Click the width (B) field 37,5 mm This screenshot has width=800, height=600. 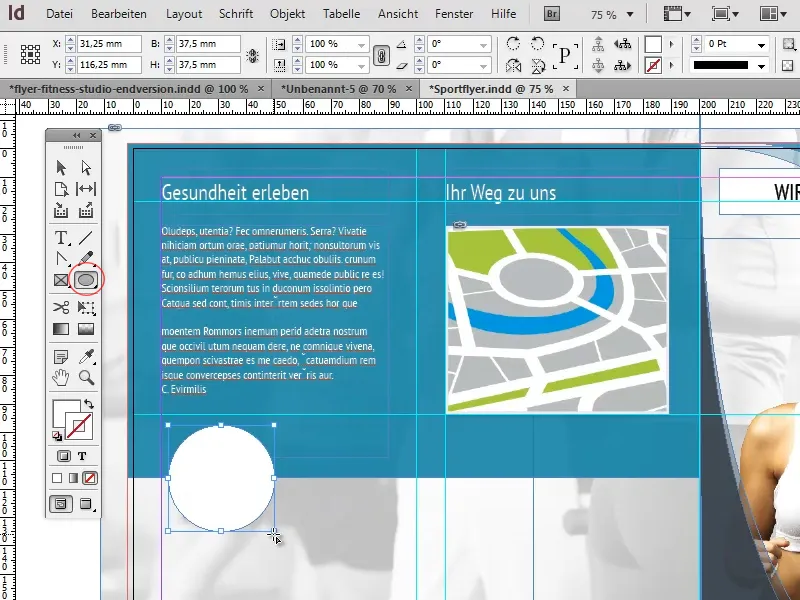pos(208,44)
